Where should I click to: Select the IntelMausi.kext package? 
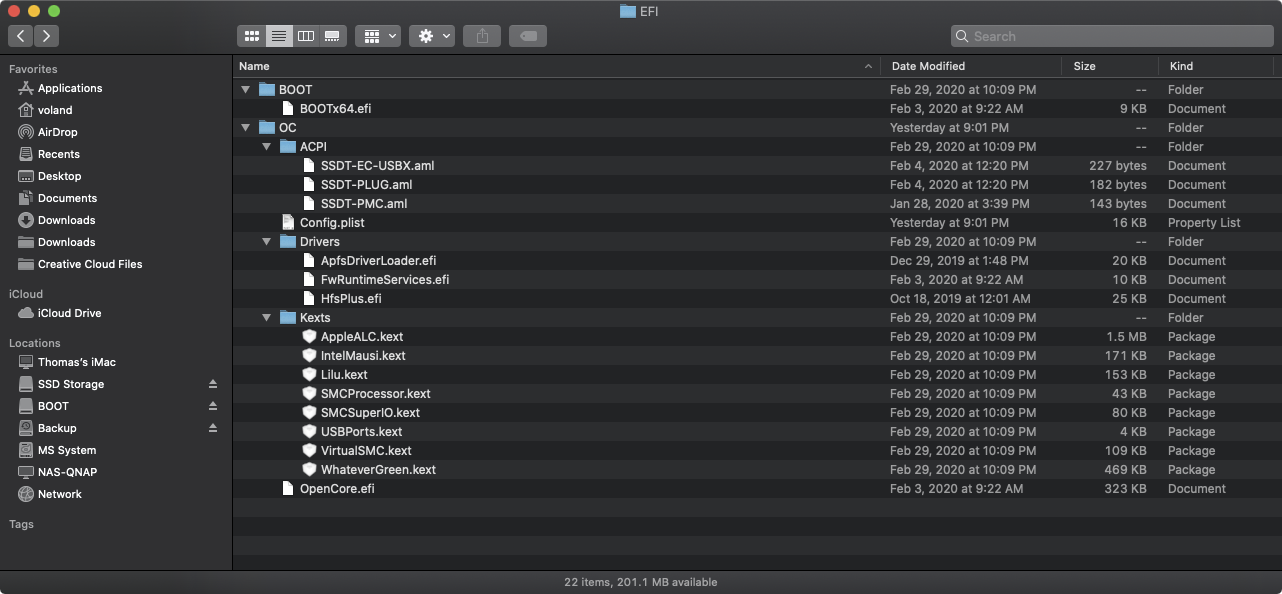(x=757, y=356)
